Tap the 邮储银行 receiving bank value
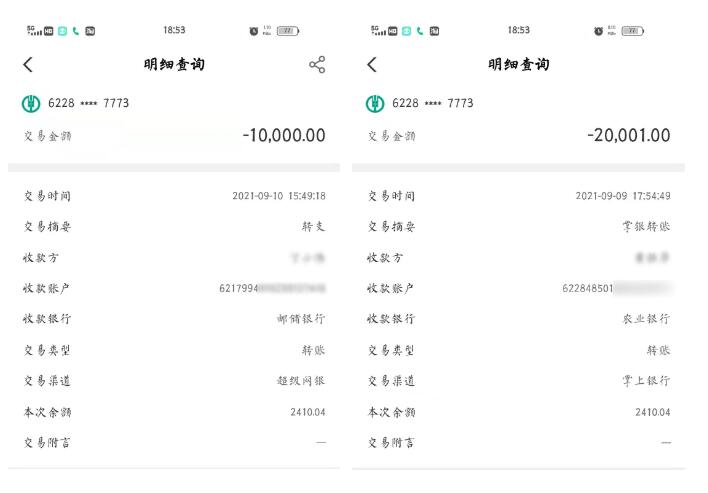This screenshot has width=708, height=493. 301,319
